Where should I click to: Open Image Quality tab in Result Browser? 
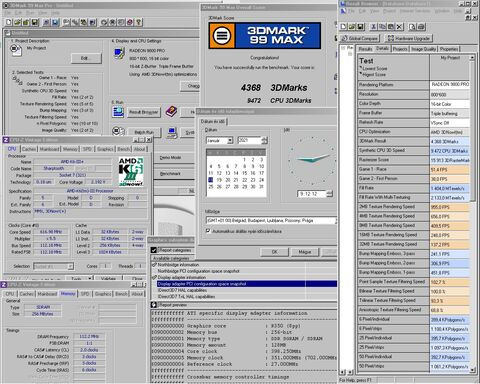pyautogui.click(x=423, y=49)
